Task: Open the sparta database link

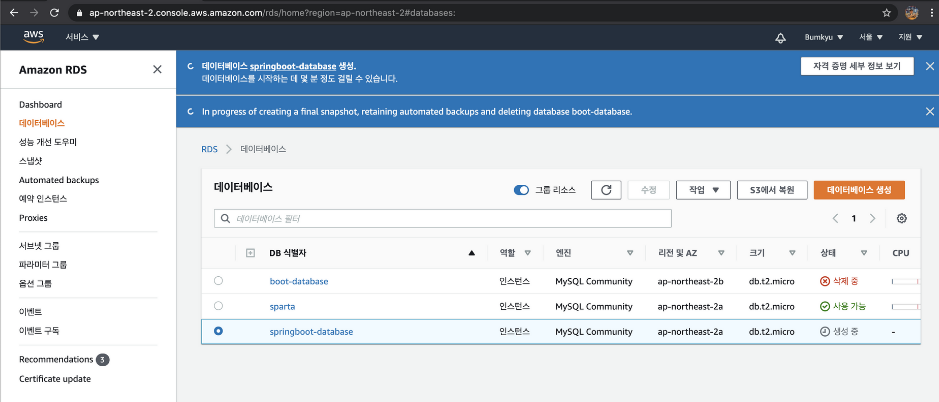Action: tap(283, 306)
